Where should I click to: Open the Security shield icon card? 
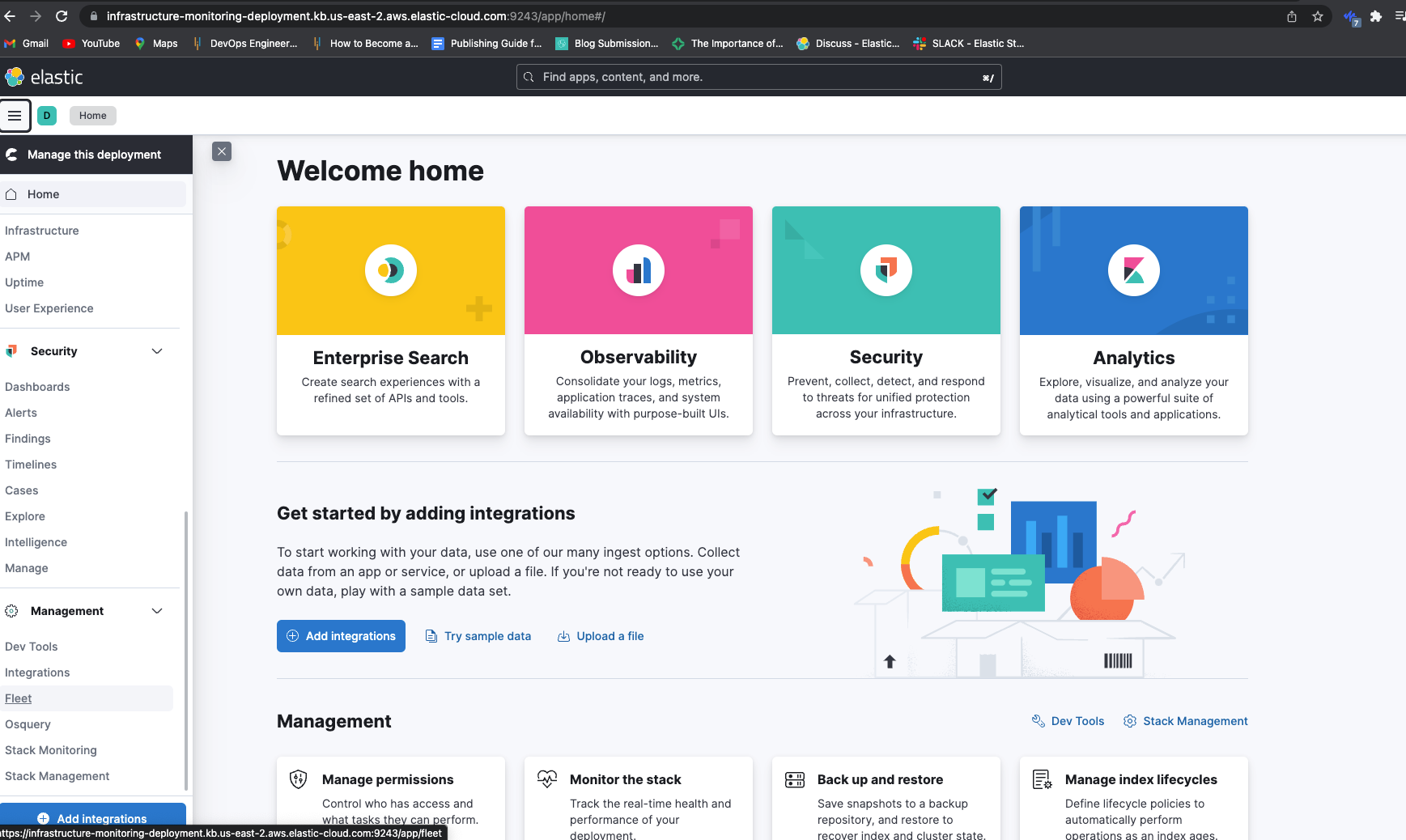click(886, 270)
